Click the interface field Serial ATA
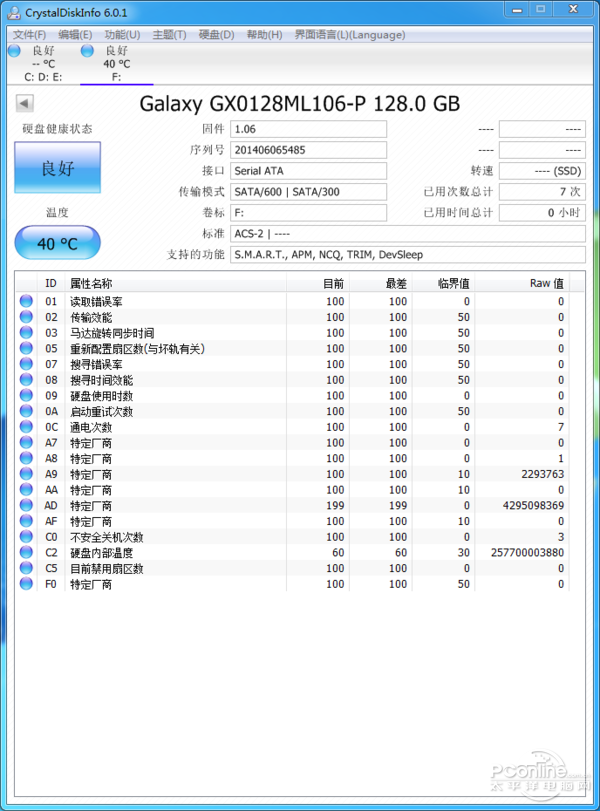Image resolution: width=600 pixels, height=811 pixels. tap(308, 171)
